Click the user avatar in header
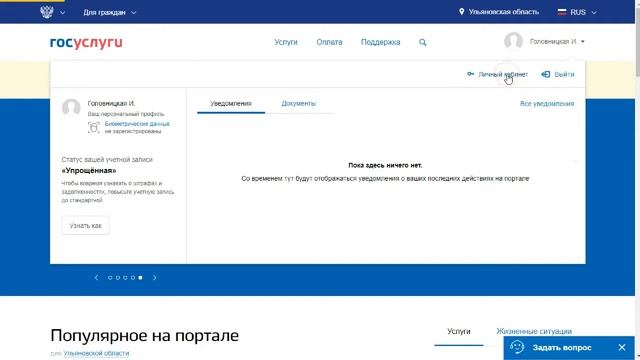The image size is (640, 360). [513, 41]
